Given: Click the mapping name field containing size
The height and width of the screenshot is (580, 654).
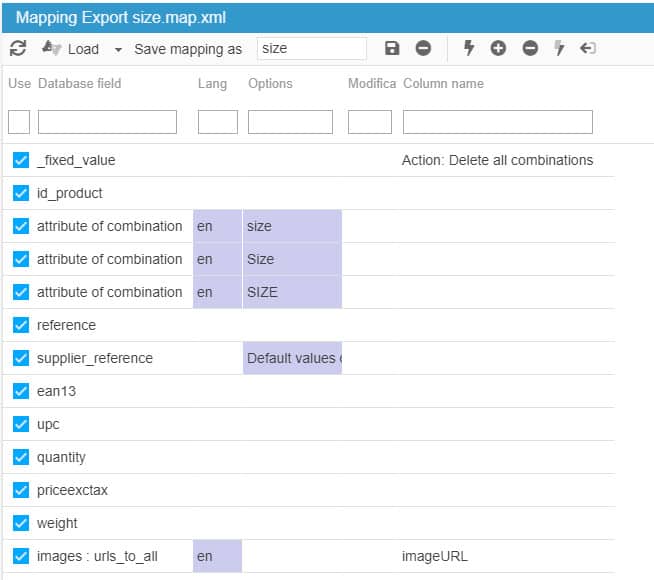Looking at the screenshot, I should click(x=311, y=48).
